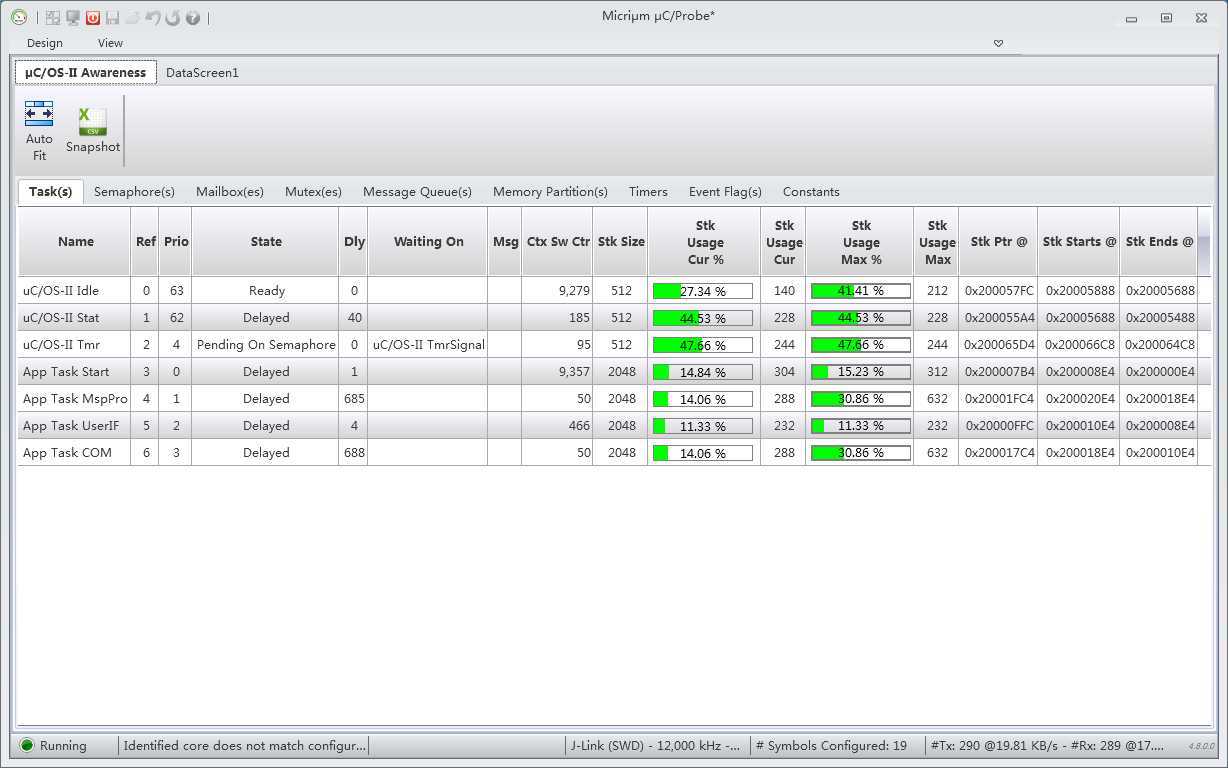Click the monitor icon in the quick toolbar
Image resolution: width=1228 pixels, height=768 pixels.
[73, 18]
